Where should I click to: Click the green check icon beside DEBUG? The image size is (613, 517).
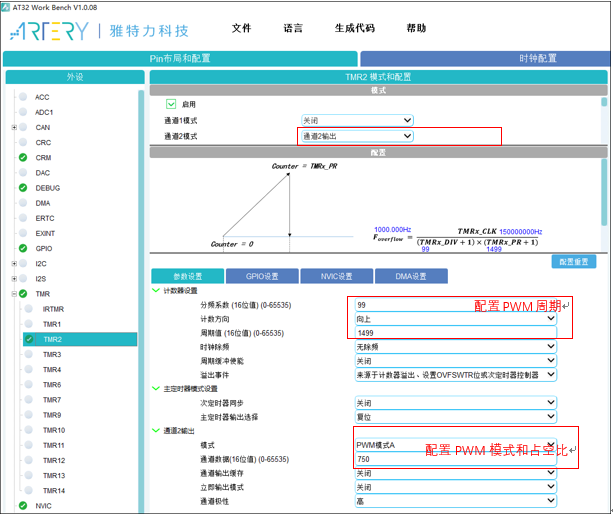[23, 188]
